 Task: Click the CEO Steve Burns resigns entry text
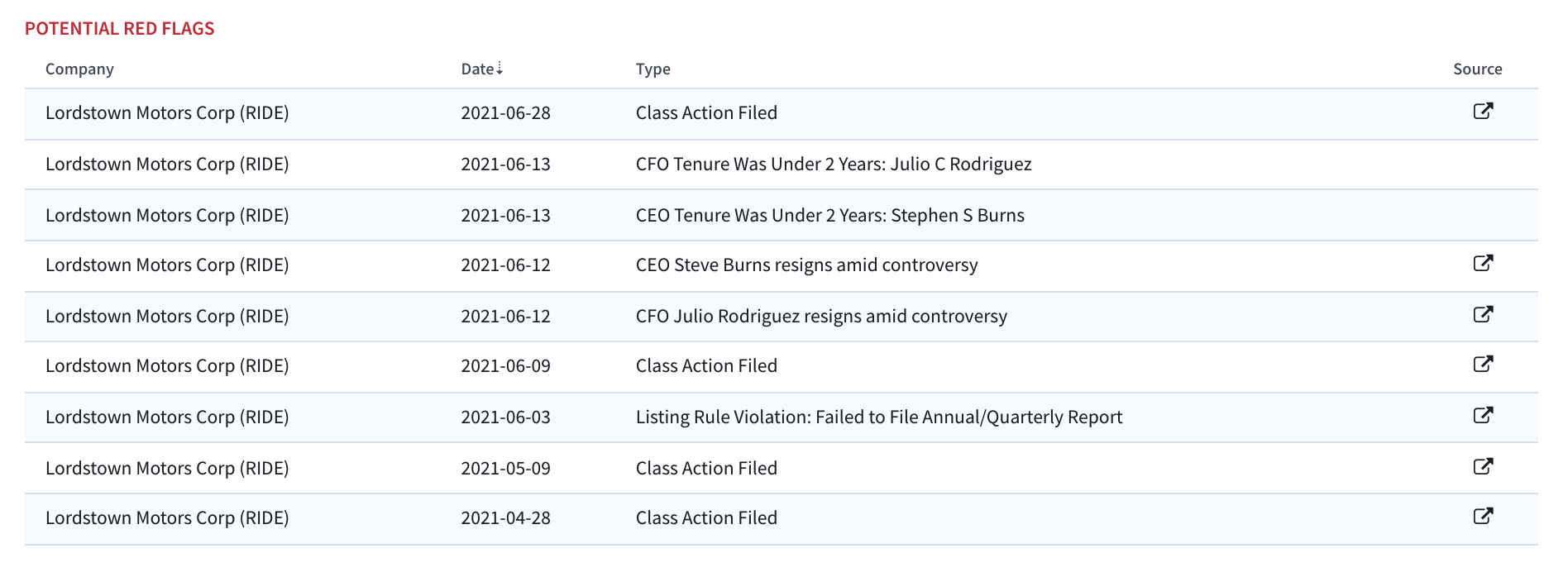tap(807, 265)
